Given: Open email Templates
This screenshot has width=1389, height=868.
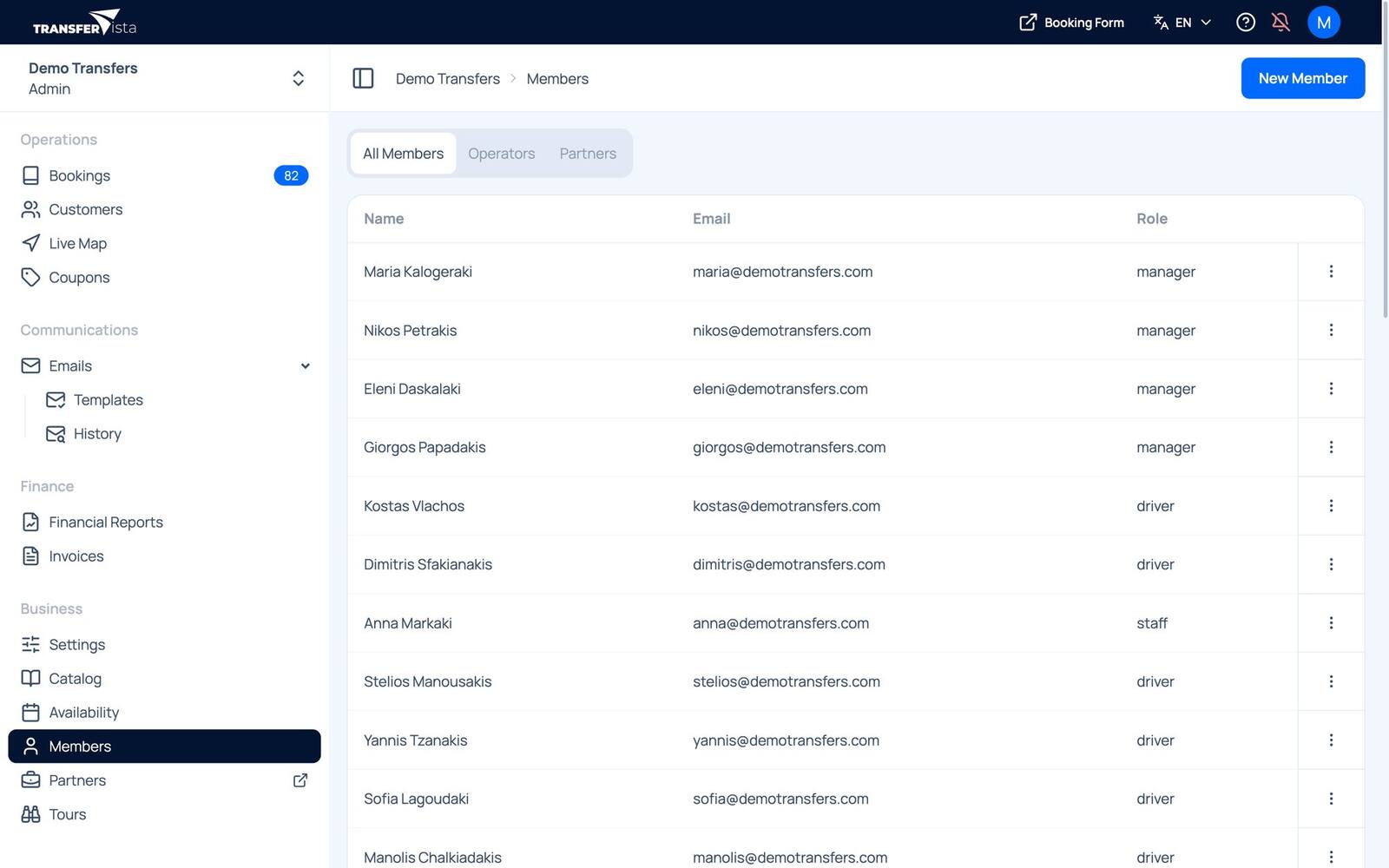Looking at the screenshot, I should [x=176, y=399].
